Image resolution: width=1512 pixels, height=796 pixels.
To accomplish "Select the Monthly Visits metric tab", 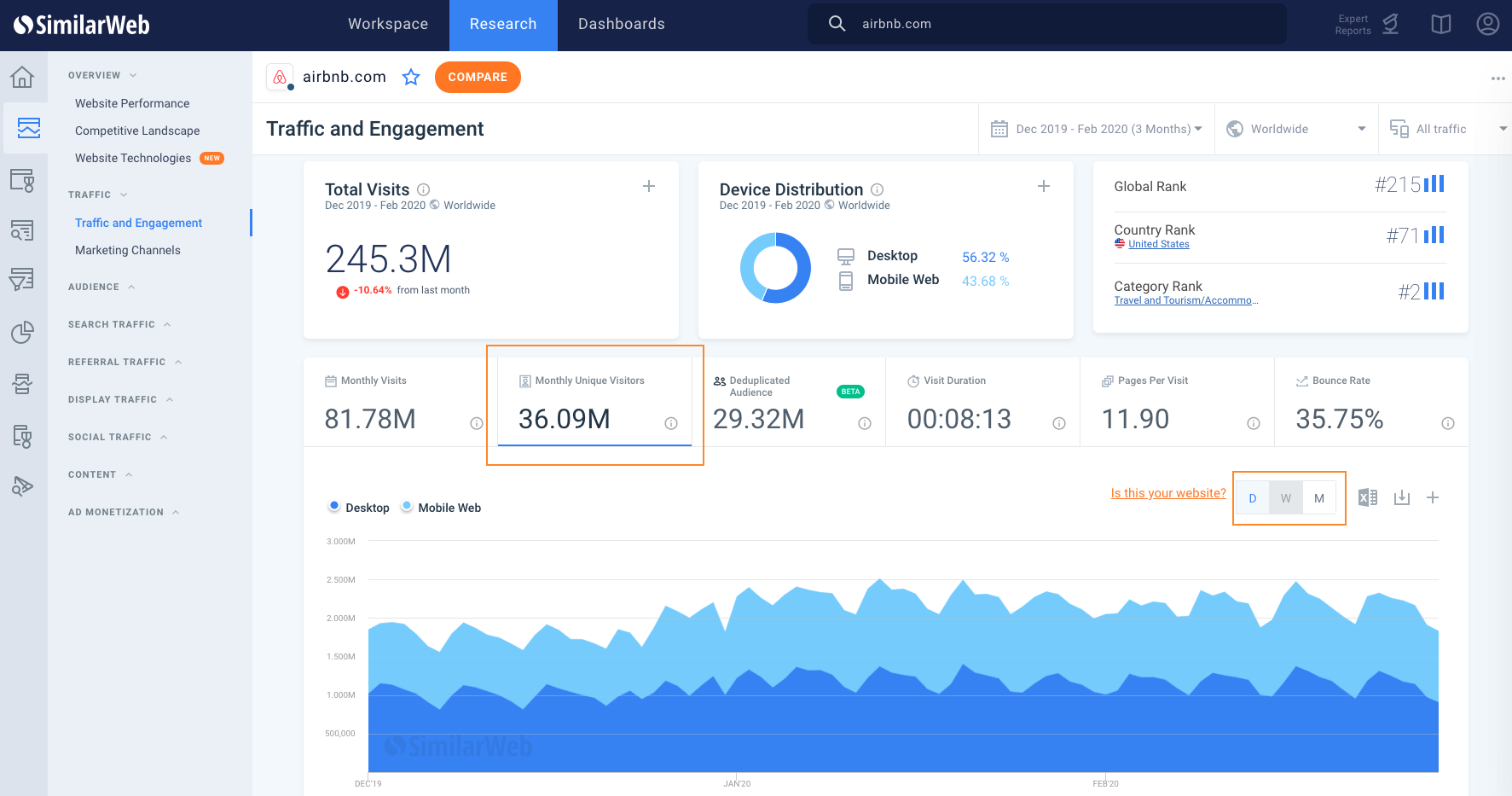I will click(401, 402).
